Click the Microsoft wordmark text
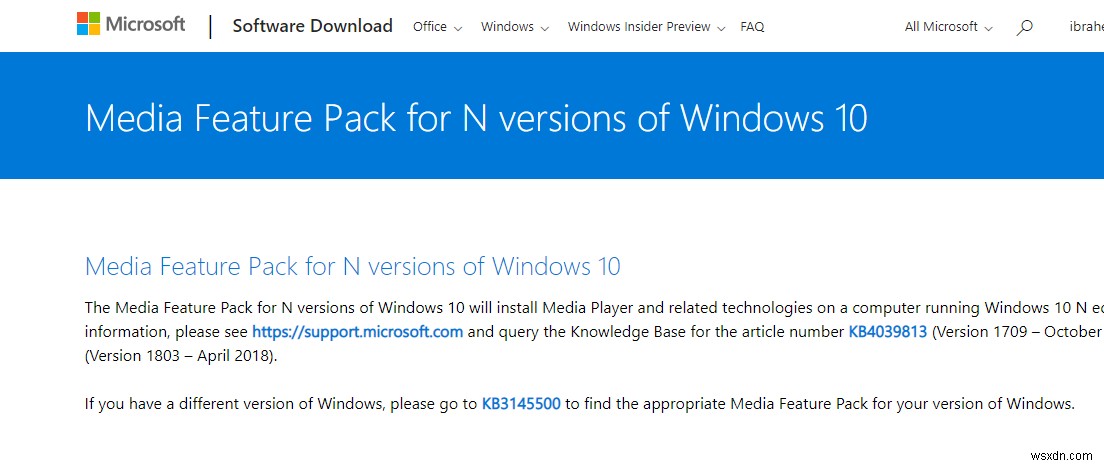 point(146,25)
